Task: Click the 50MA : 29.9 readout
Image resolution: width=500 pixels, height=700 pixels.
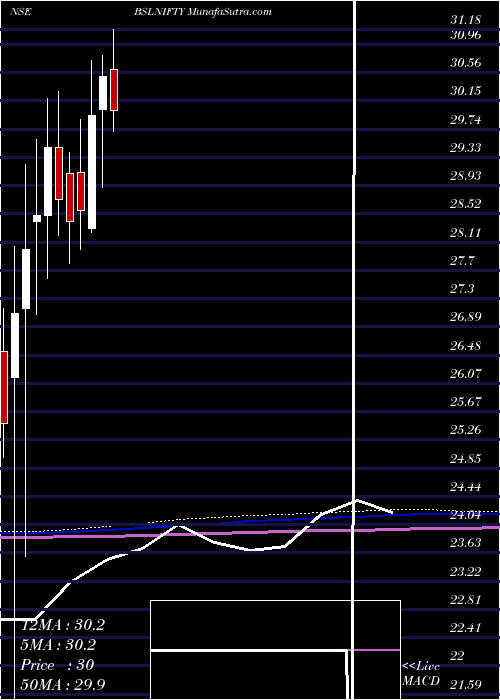Action: click(63, 685)
